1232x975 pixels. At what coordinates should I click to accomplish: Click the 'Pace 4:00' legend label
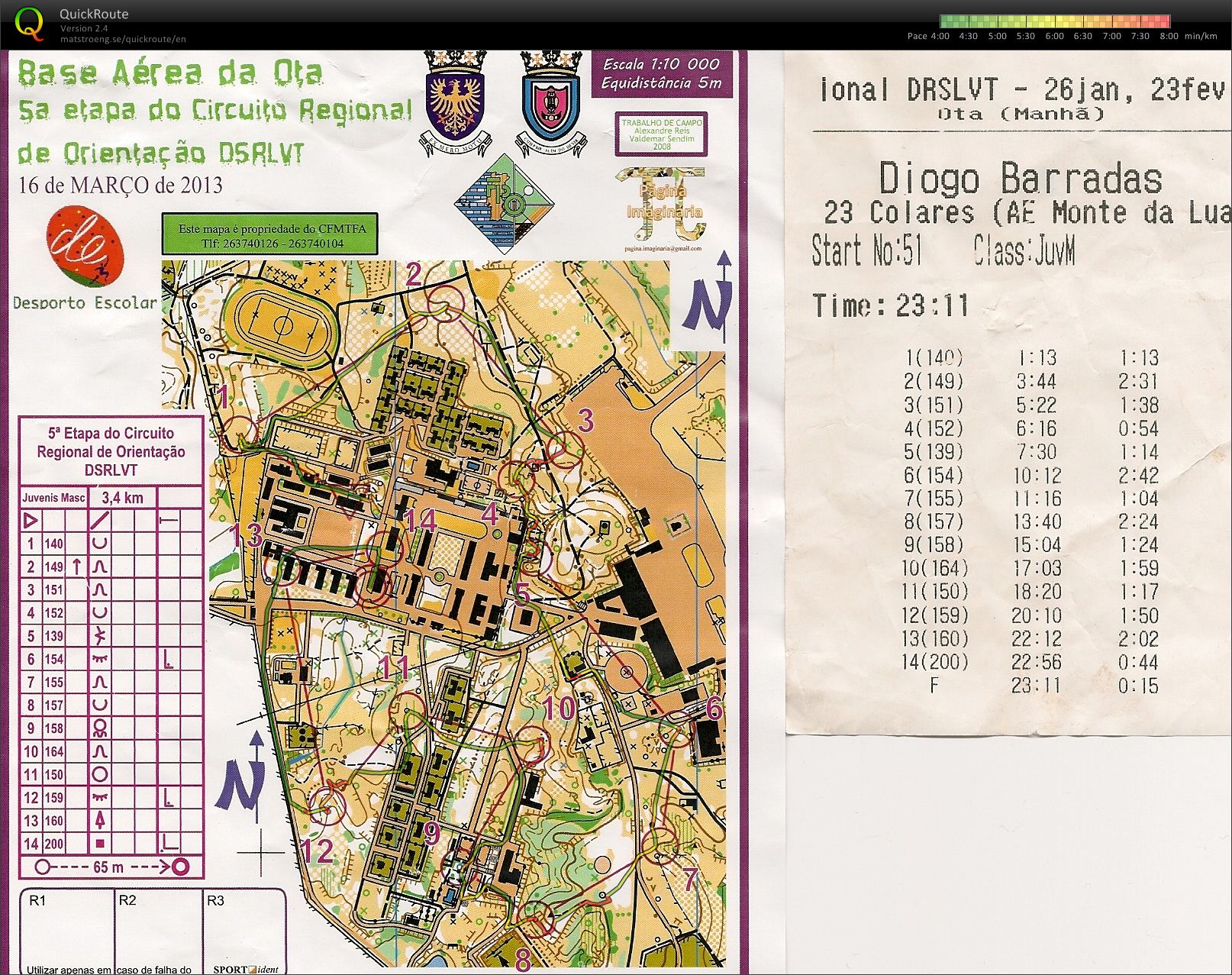928,36
